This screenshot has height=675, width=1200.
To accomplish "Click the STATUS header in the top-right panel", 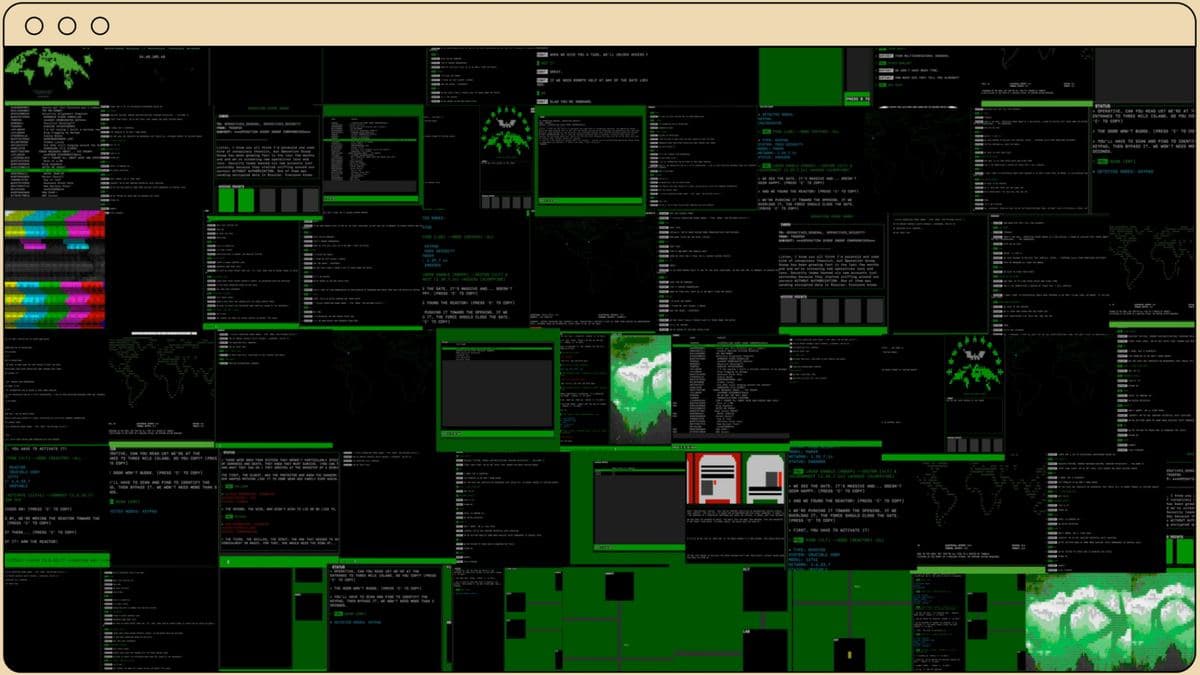I will 1104,104.
